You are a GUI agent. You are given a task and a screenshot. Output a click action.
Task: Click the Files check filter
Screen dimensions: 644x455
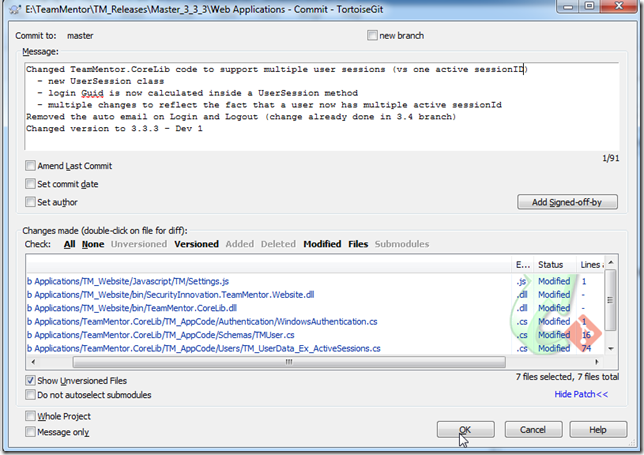358,244
